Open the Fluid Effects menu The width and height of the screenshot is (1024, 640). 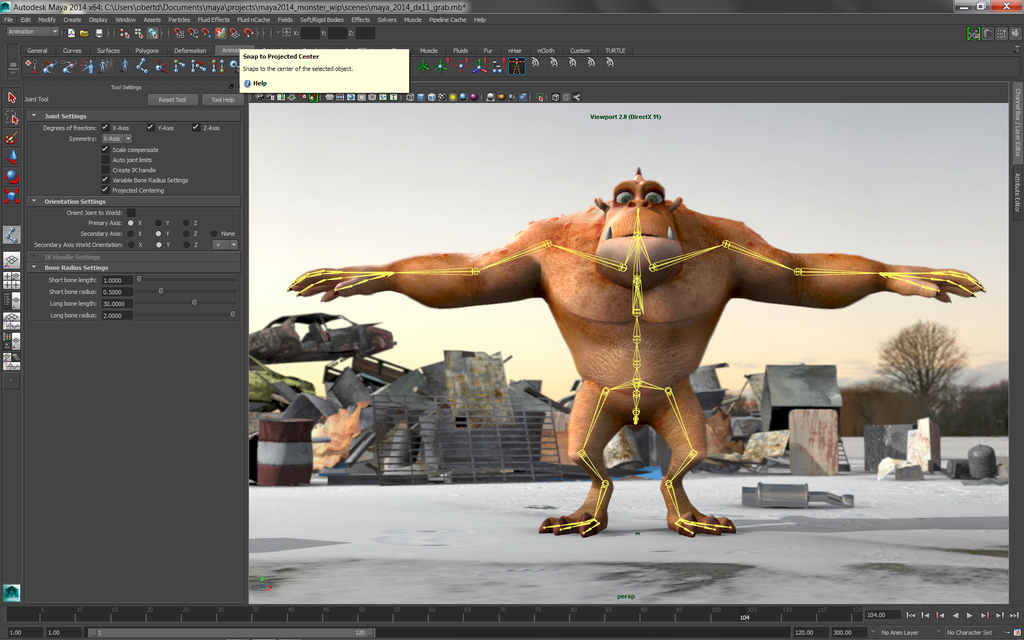click(x=214, y=20)
